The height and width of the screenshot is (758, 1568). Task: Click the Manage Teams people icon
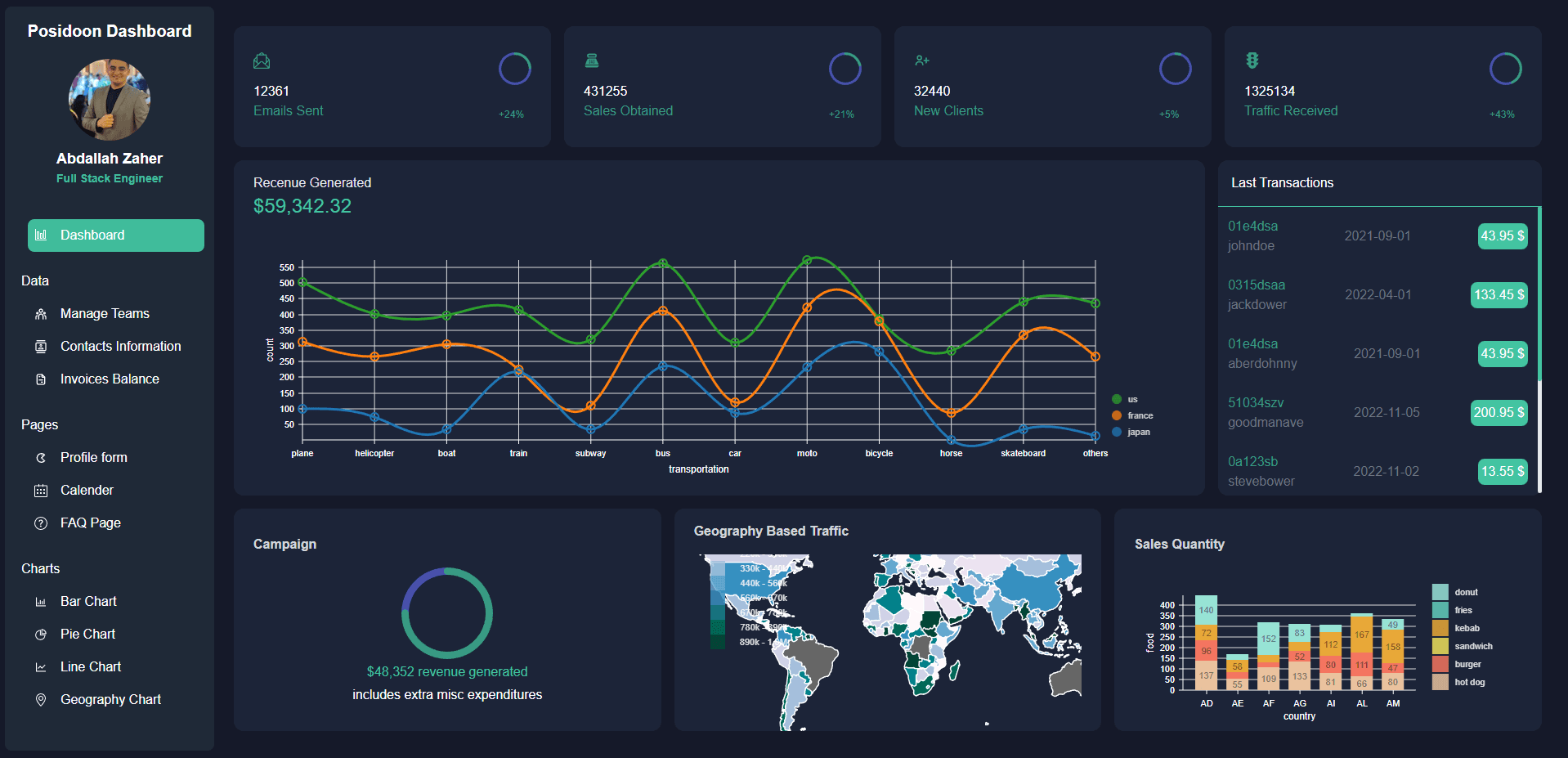click(x=41, y=314)
